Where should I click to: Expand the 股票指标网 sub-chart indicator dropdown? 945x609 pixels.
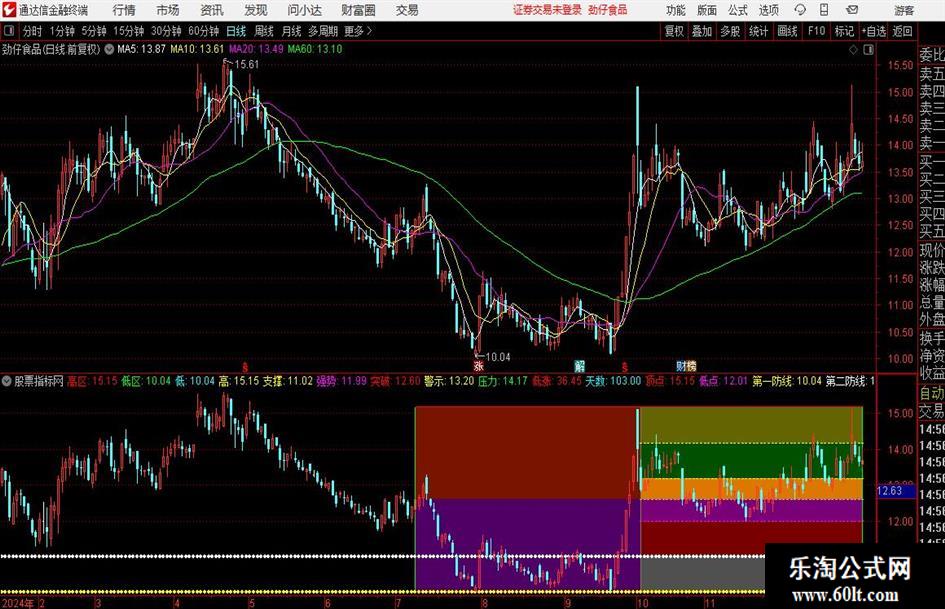pyautogui.click(x=7, y=381)
